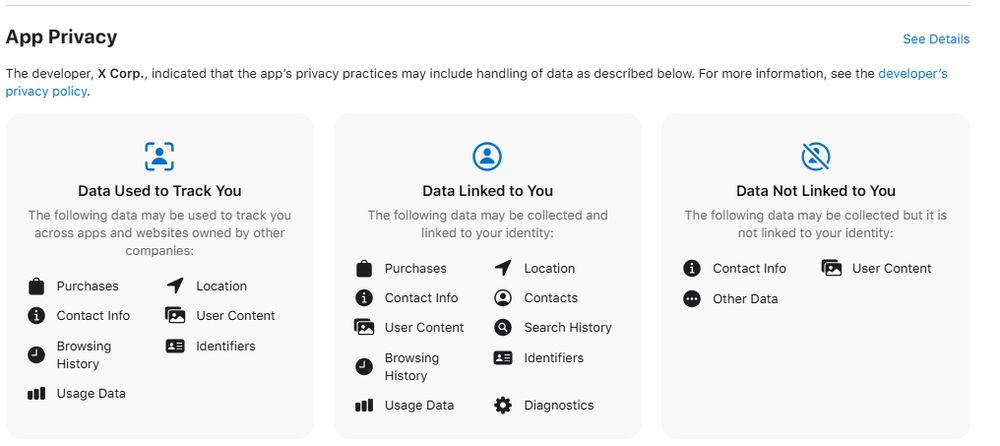Click the Search History magnifier icon
Viewport: 1000px width, 446px height.
503,327
